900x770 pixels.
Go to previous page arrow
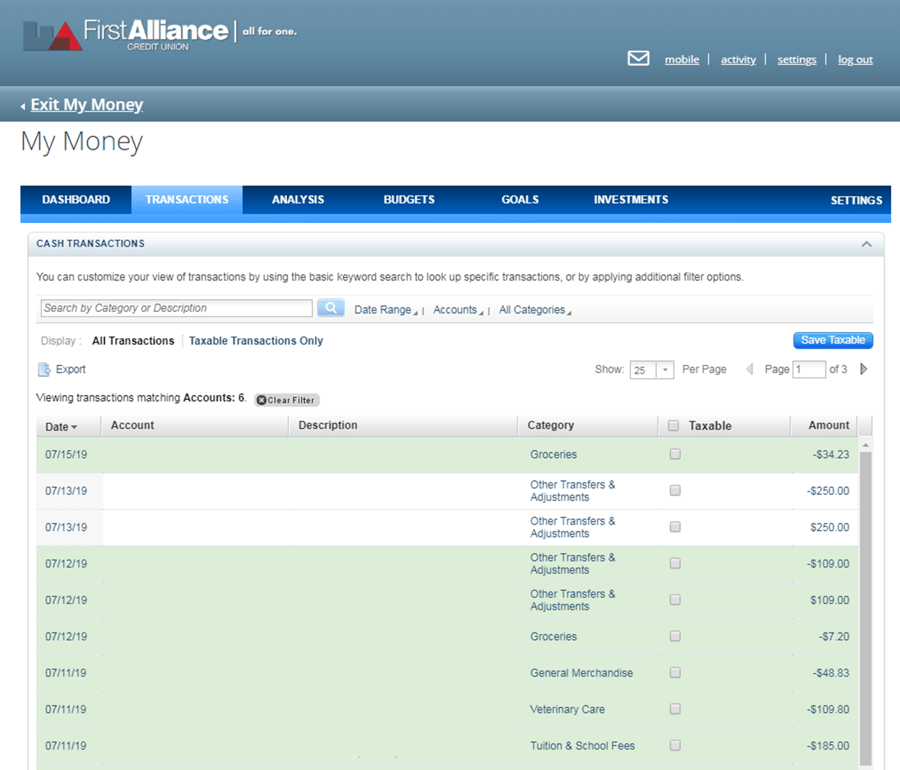(x=749, y=369)
